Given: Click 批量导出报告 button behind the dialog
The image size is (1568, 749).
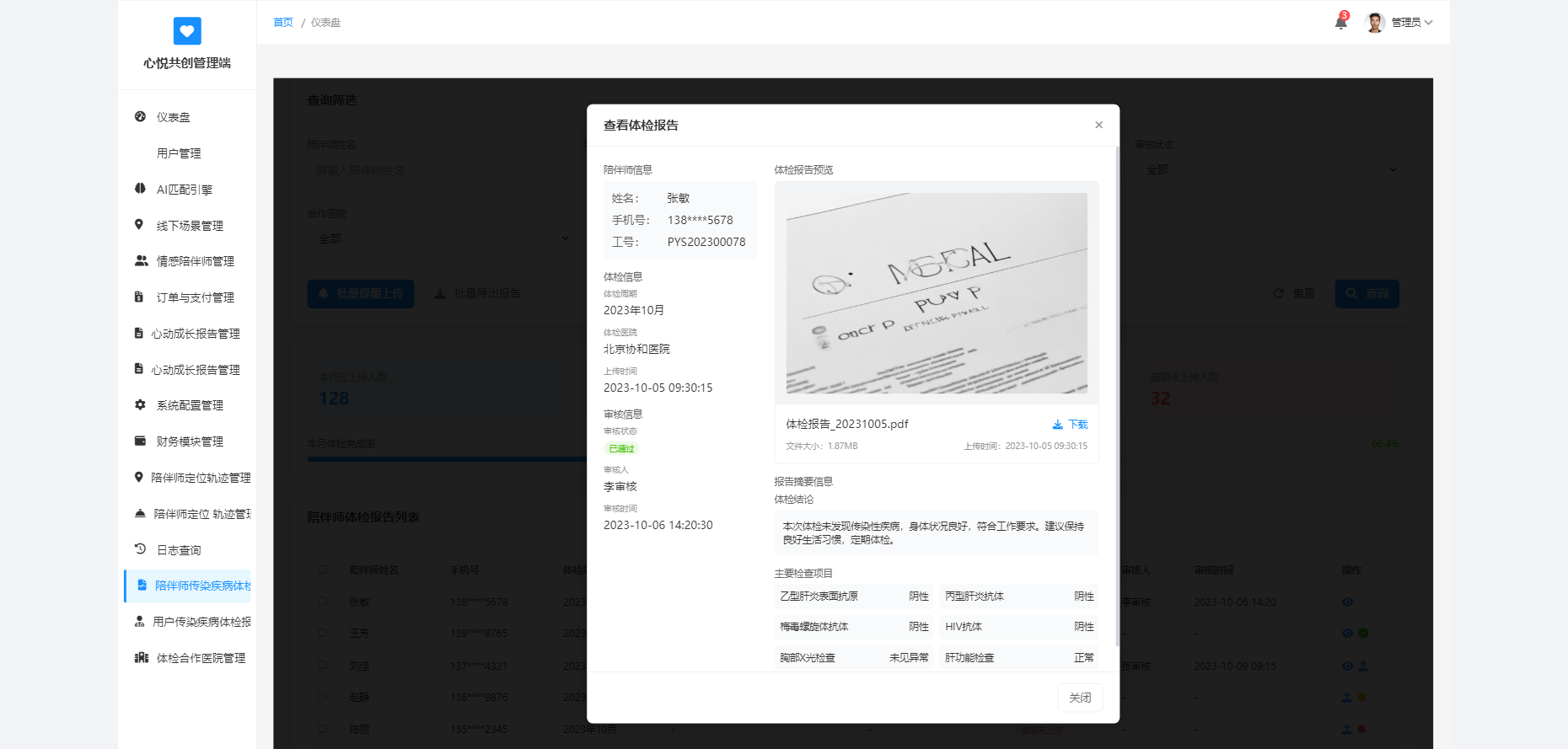Looking at the screenshot, I should point(477,293).
